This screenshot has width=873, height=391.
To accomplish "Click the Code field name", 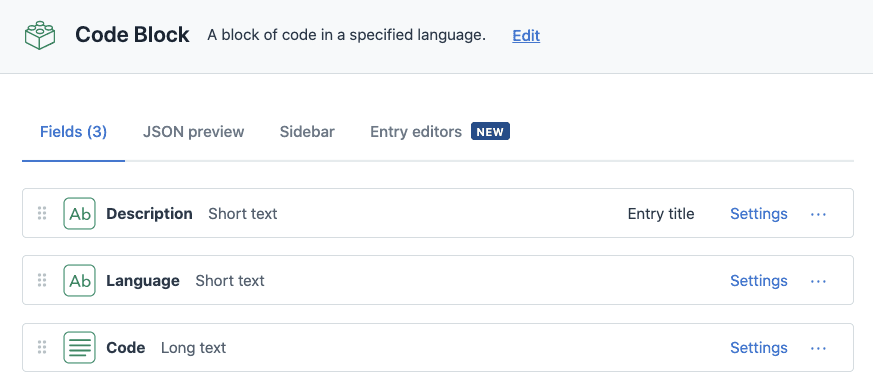I will pyautogui.click(x=126, y=348).
